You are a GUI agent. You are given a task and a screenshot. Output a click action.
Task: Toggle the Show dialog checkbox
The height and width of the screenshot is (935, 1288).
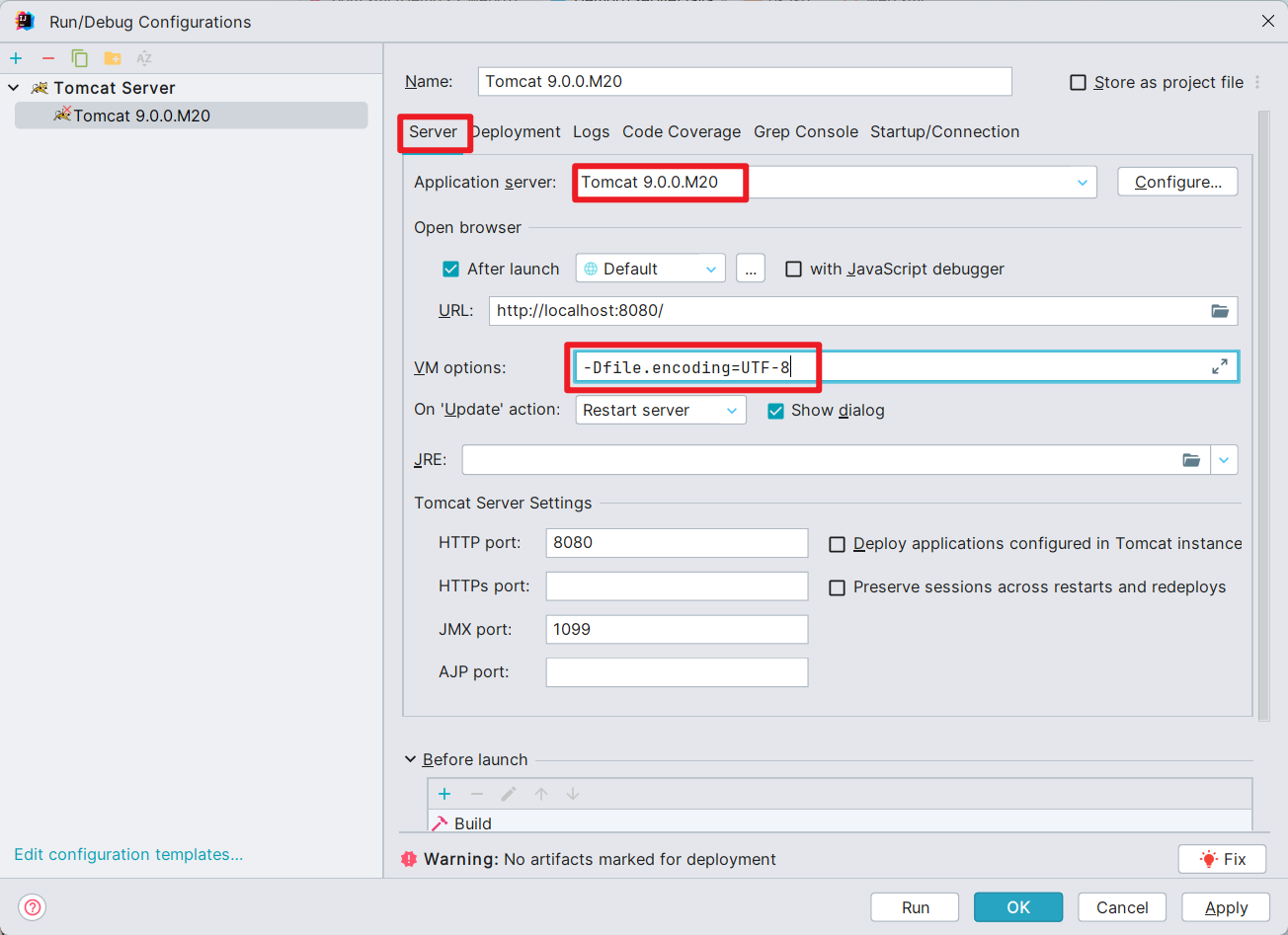(x=775, y=411)
